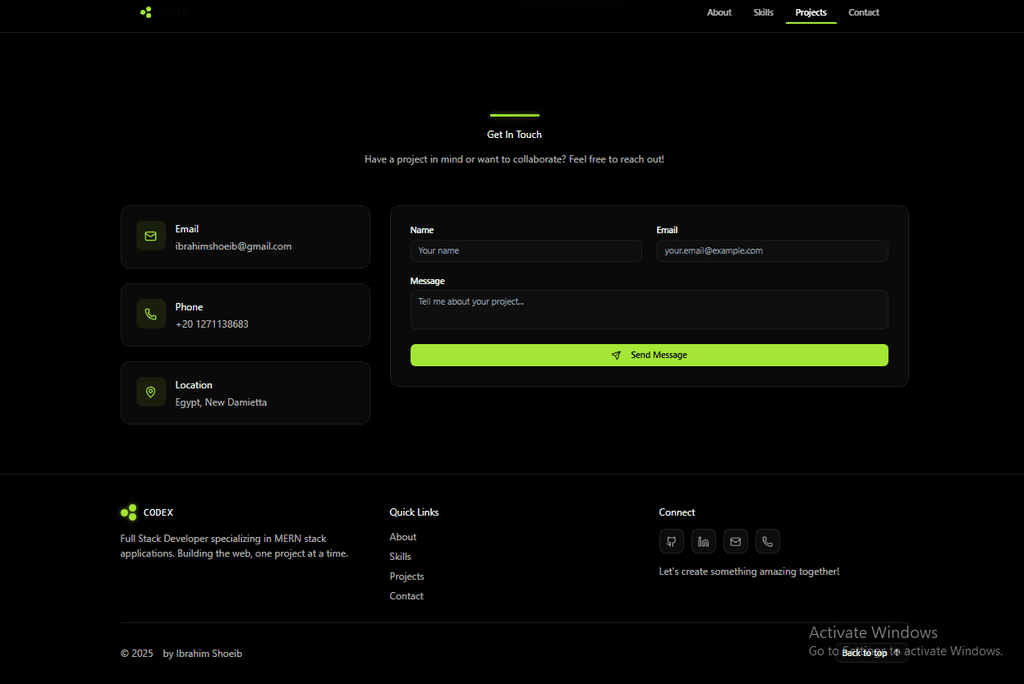This screenshot has height=684, width=1024.
Task: Click the phone icon in Phone card
Action: pos(151,314)
